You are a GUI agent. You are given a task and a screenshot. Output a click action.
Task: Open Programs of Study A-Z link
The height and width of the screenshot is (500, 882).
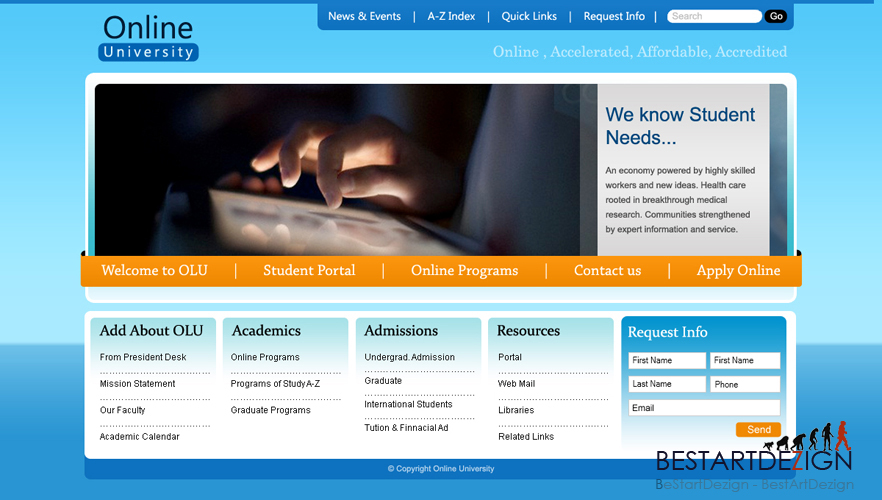275,384
